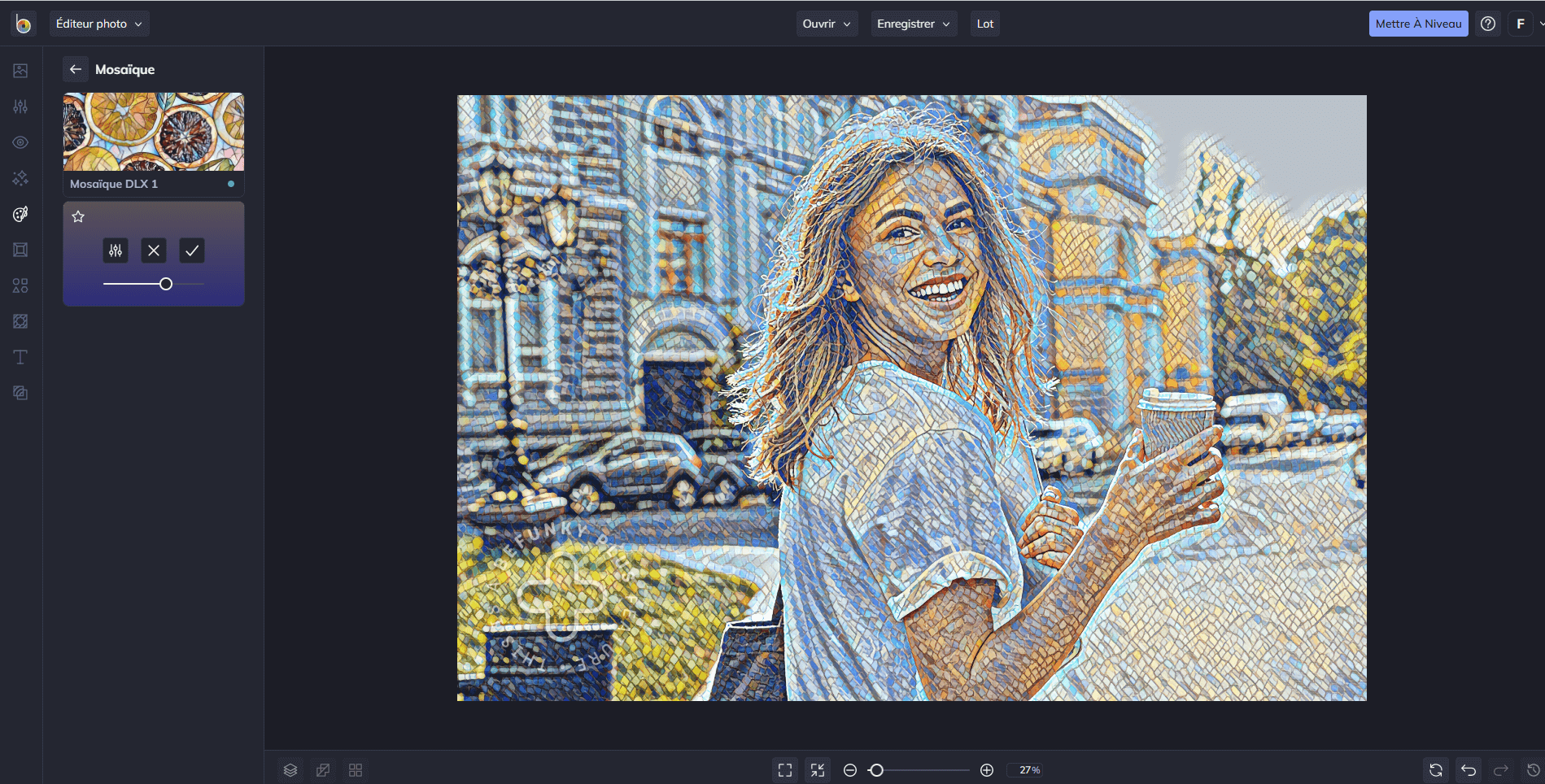Select the Frames sidebar icon
The height and width of the screenshot is (784, 1545).
[20, 250]
